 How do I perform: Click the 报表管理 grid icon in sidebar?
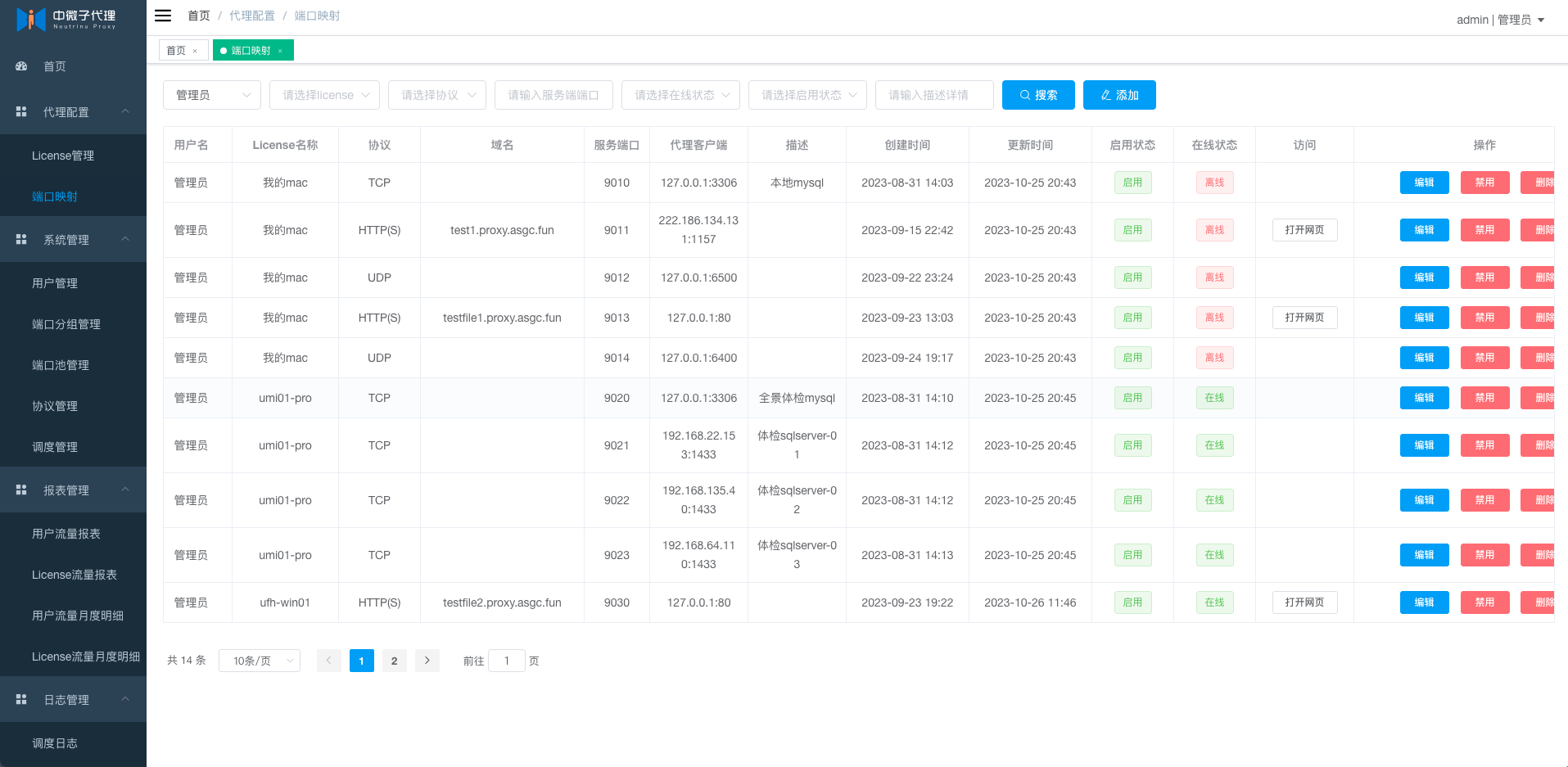pyautogui.click(x=21, y=490)
